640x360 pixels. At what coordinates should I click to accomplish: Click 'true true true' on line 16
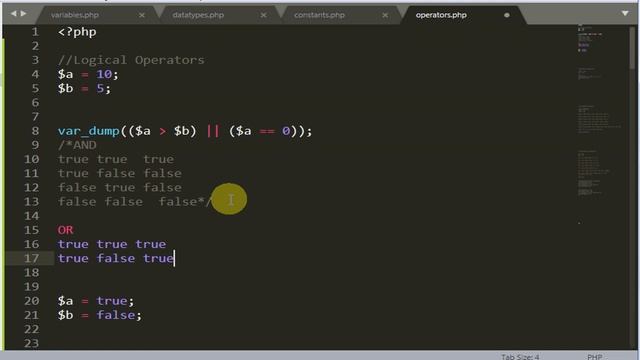coord(112,244)
